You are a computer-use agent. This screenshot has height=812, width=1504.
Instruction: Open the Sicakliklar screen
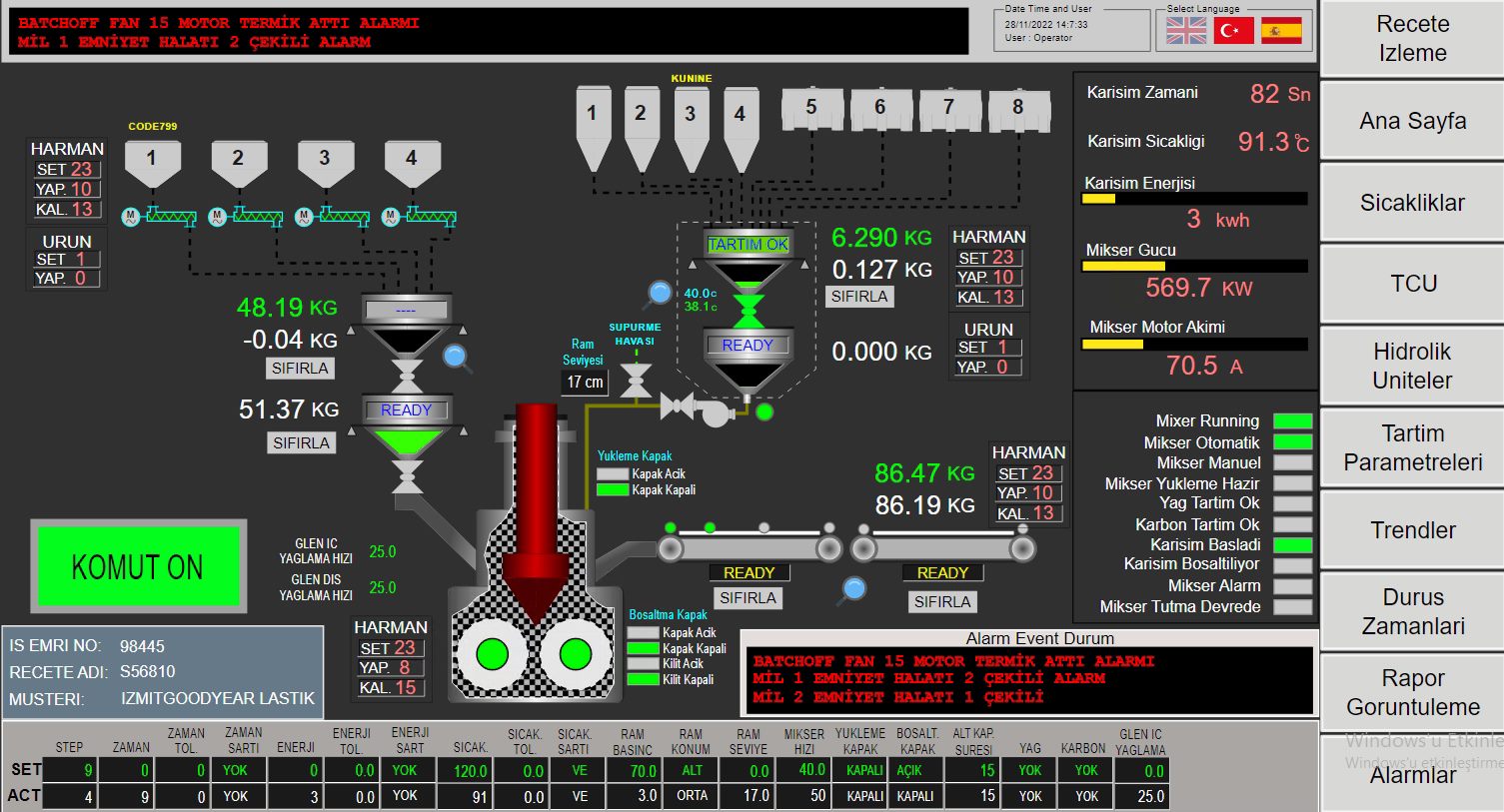(x=1412, y=203)
